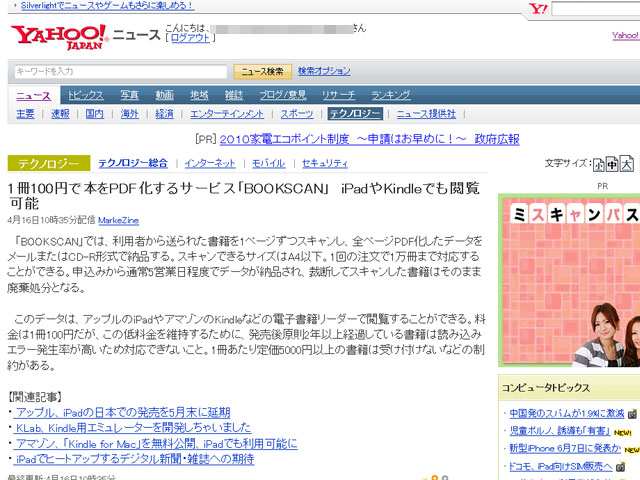Click the テクノロジー section header label

coord(49,163)
